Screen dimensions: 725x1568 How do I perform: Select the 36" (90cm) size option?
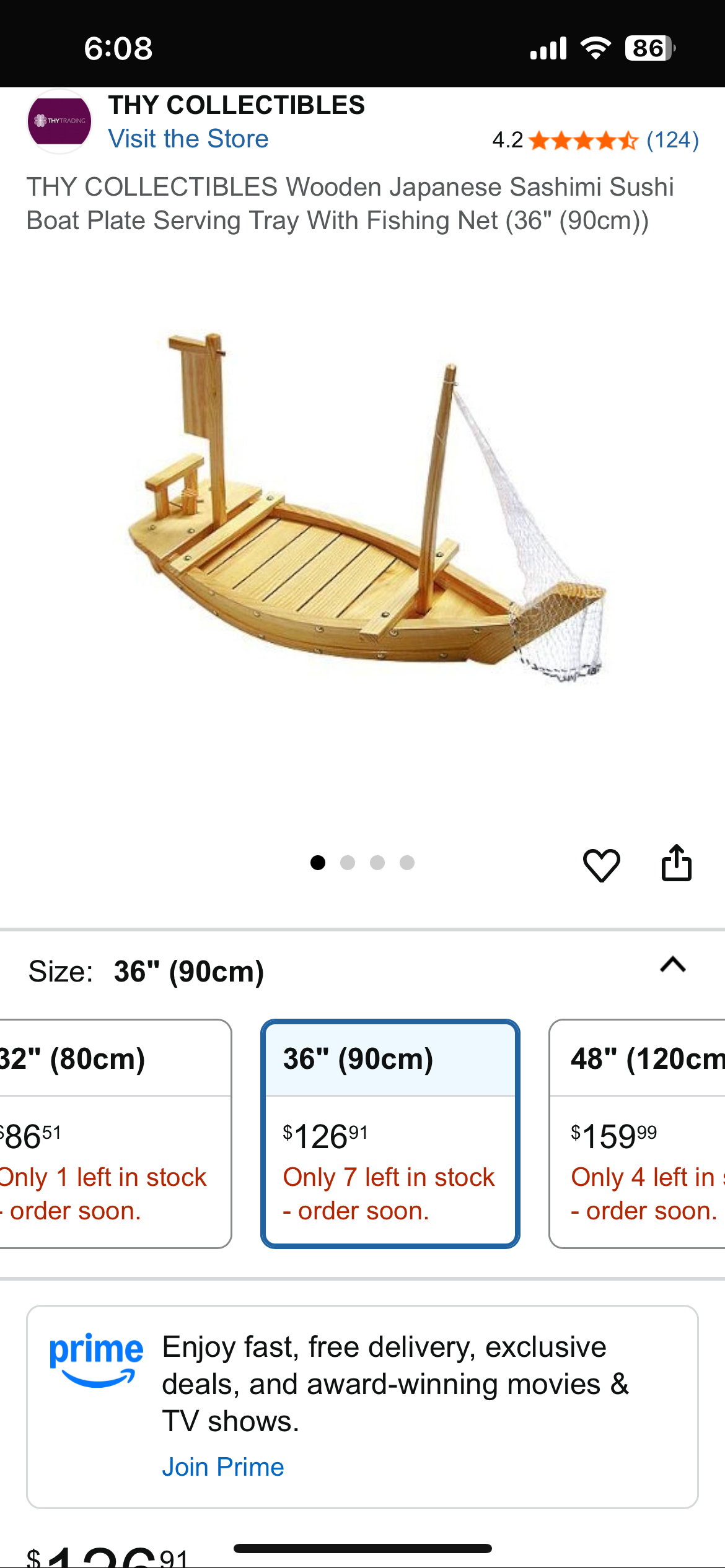pyautogui.click(x=390, y=1133)
